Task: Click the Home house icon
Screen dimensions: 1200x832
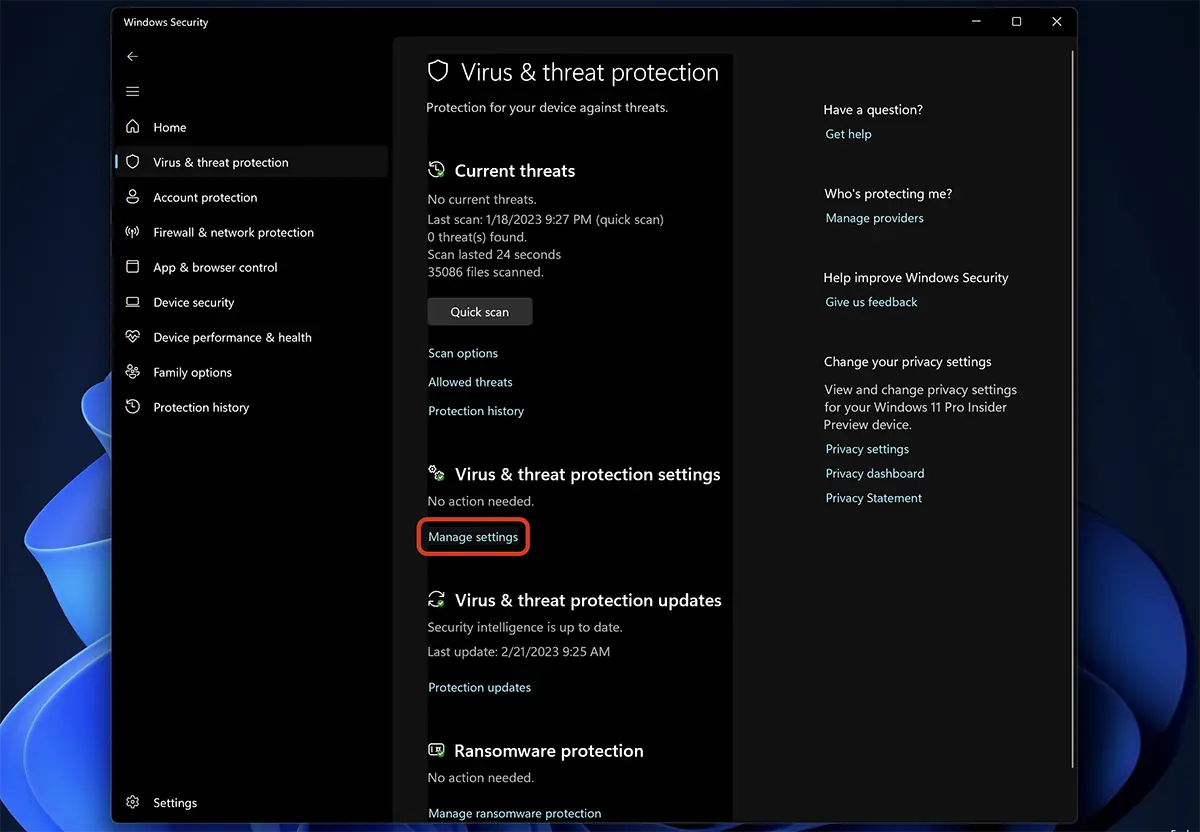Action: coord(132,127)
